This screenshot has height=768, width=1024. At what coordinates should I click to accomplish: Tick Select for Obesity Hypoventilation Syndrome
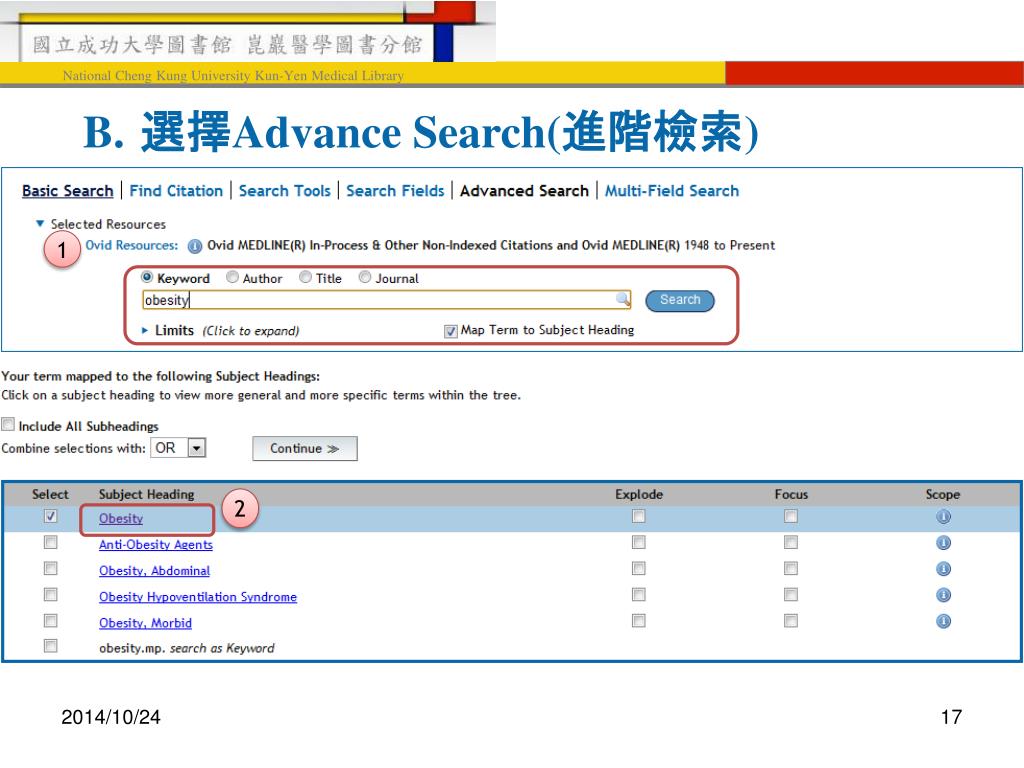[50, 594]
